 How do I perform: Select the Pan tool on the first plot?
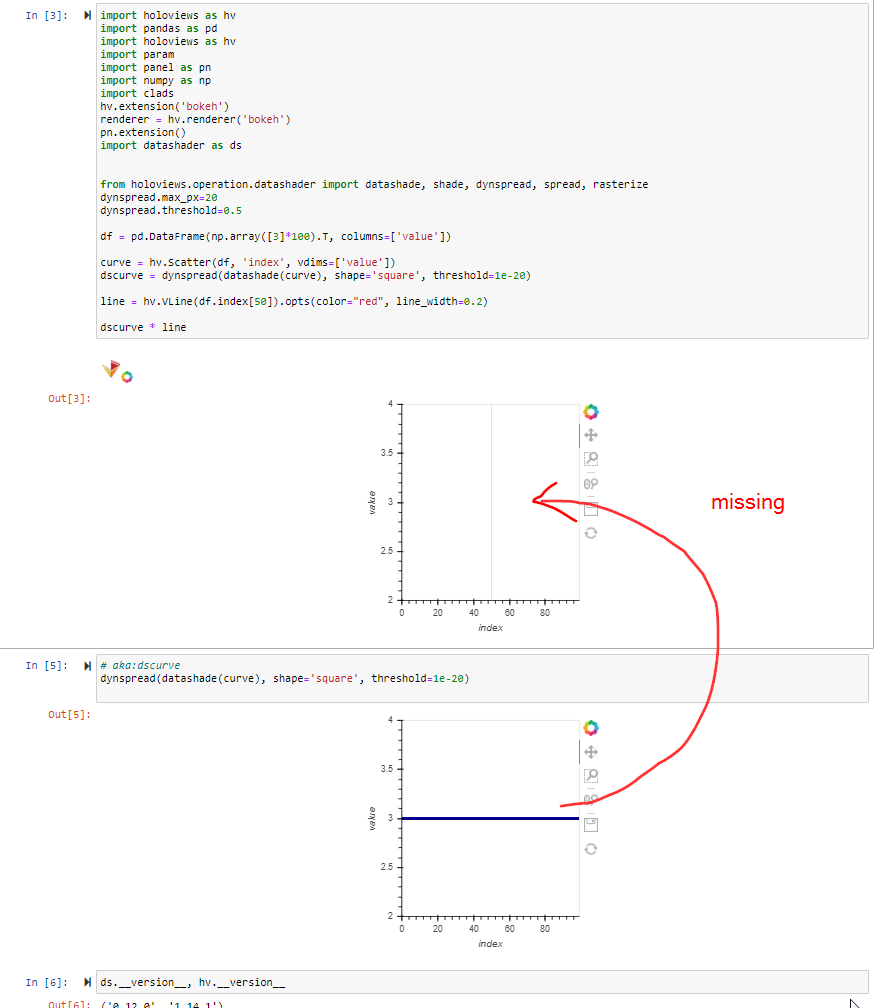(x=590, y=435)
